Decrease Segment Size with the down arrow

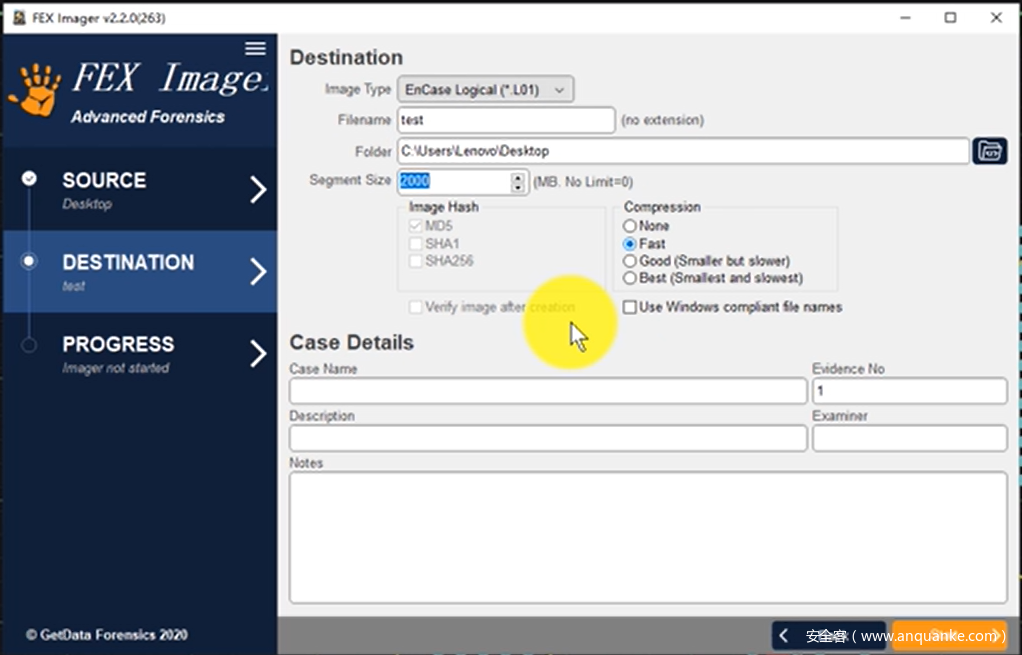point(518,186)
